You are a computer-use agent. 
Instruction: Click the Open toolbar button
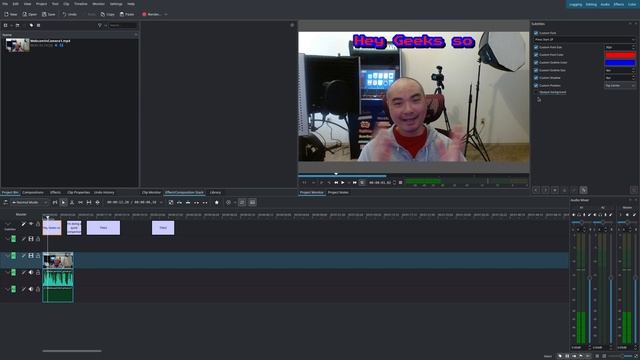click(x=30, y=14)
